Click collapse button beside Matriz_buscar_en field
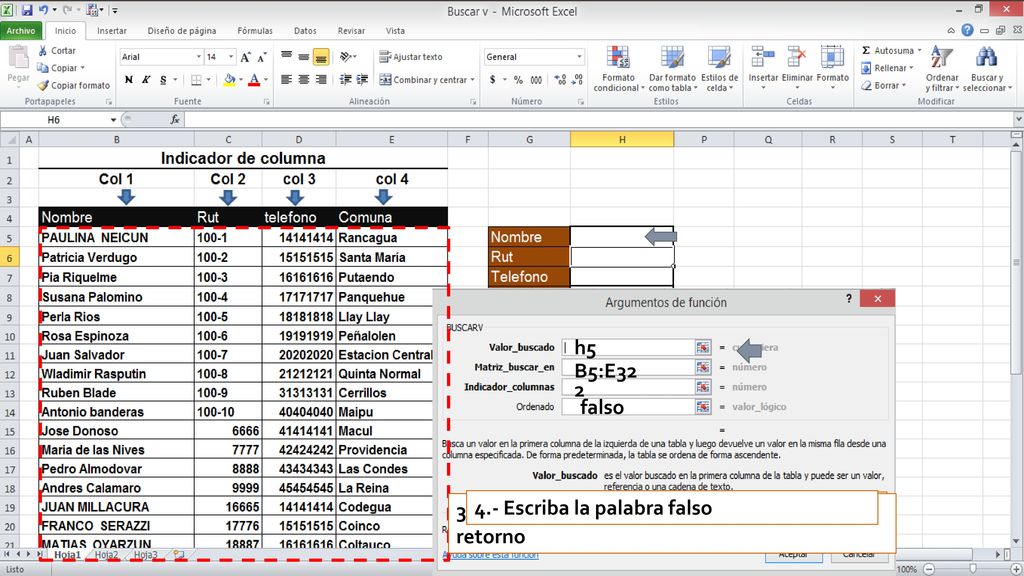The image size is (1024, 576). point(703,367)
